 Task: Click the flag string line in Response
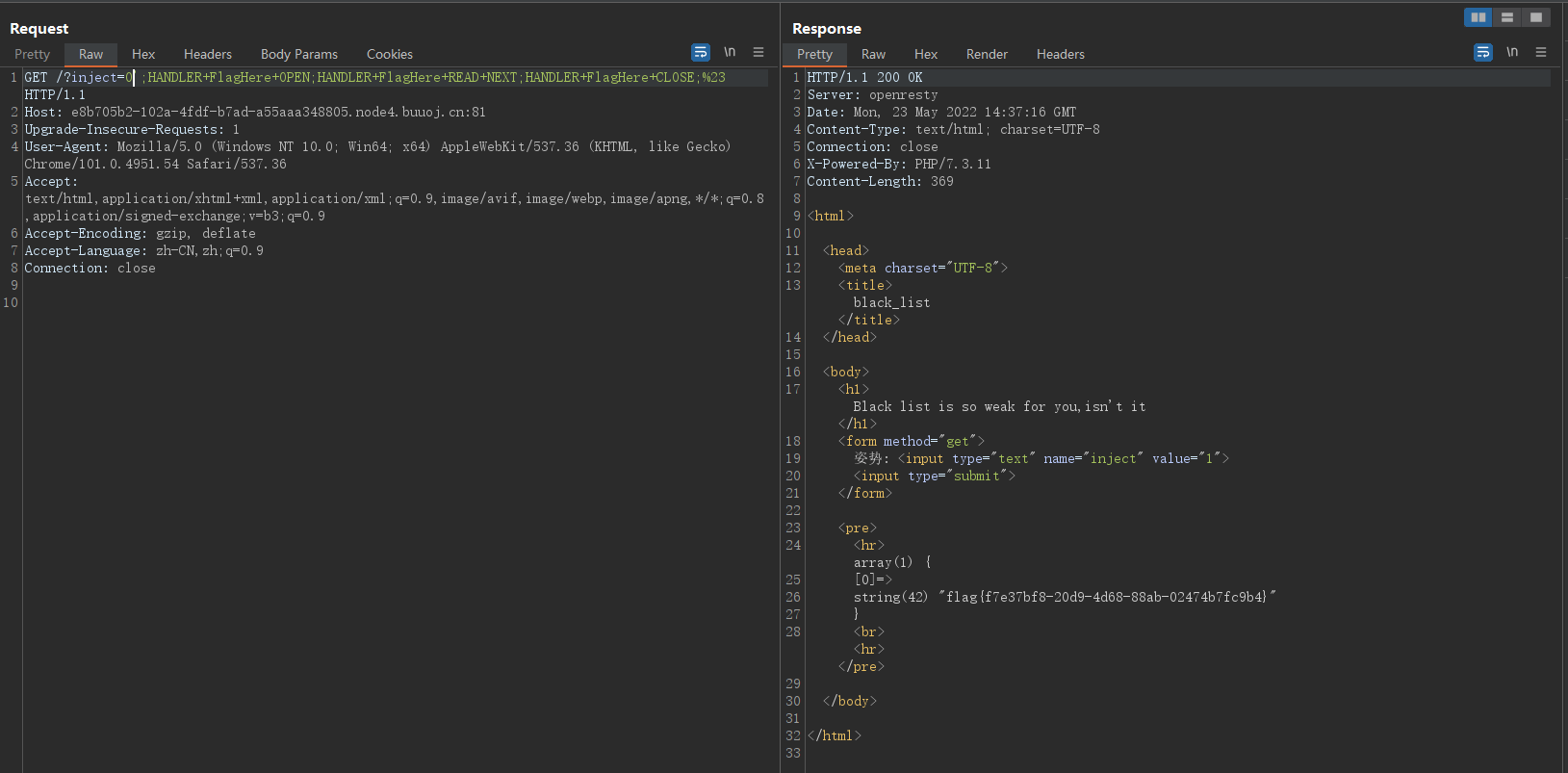[x=1065, y=597]
